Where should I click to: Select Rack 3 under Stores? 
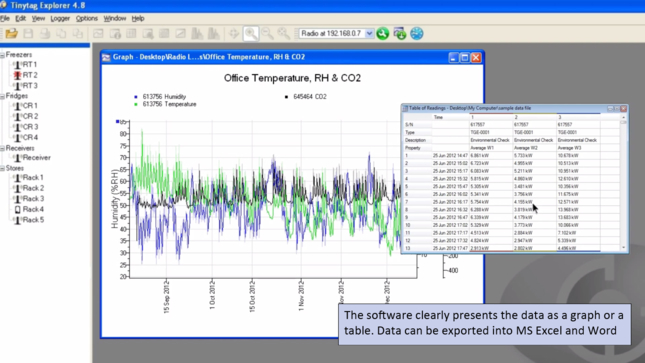pos(28,199)
